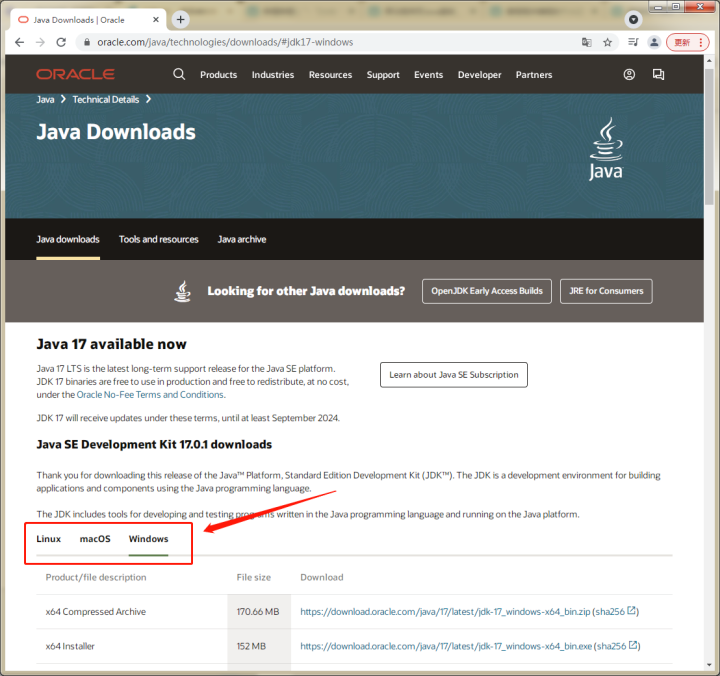Click the padlock site info icon
Viewport: 720px width, 676px height.
(86, 42)
